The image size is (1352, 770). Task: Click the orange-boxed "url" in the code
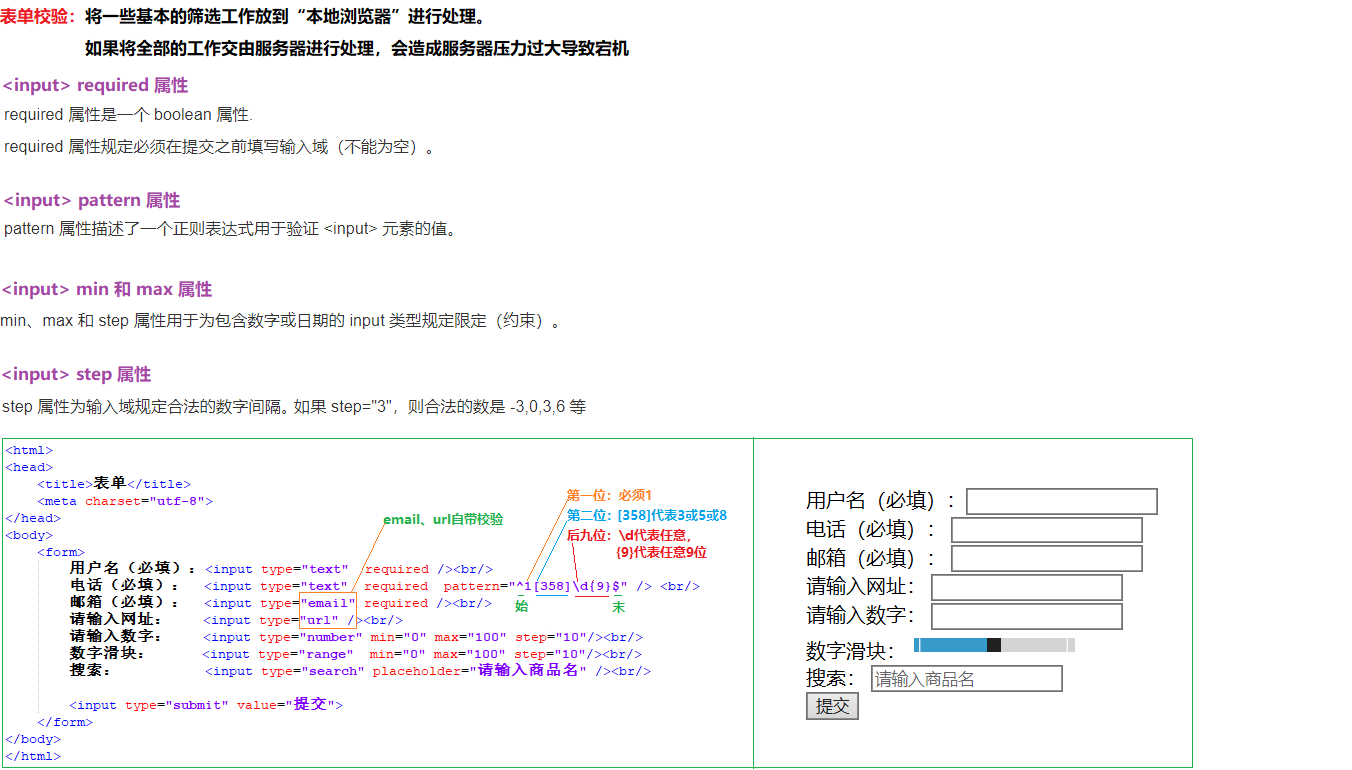[320, 620]
